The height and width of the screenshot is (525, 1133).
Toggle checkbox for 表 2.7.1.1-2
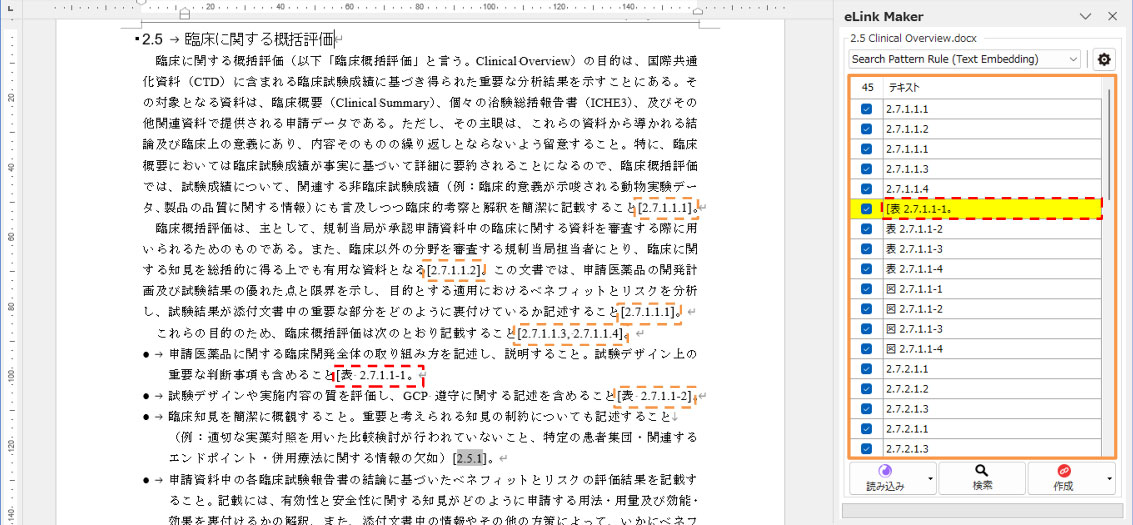[866, 229]
